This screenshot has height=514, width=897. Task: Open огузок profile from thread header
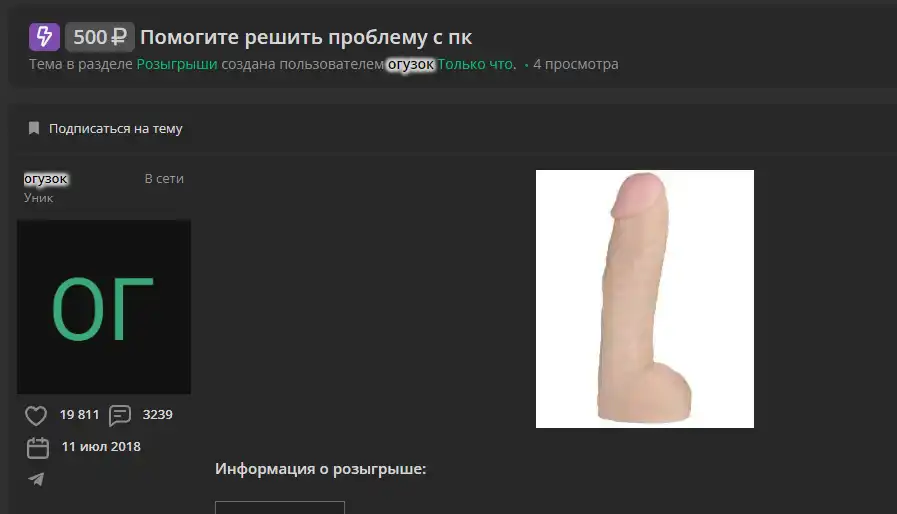[x=411, y=64]
